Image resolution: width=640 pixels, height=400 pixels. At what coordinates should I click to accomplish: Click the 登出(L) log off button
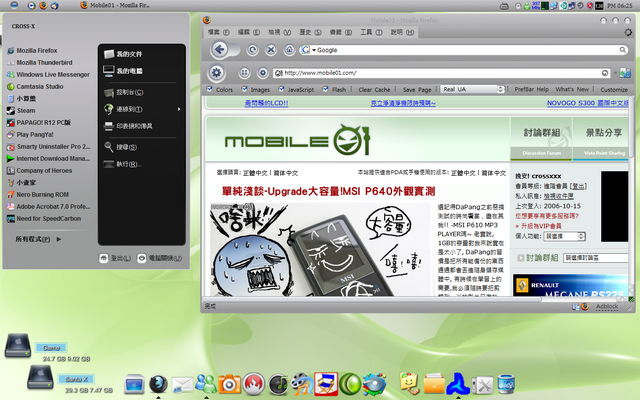(x=115, y=258)
